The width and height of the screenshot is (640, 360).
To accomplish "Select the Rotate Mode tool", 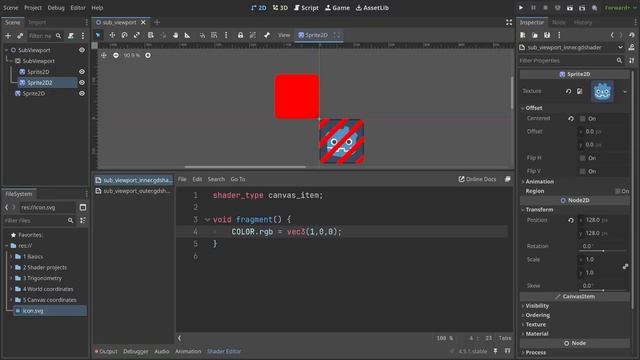I will click(x=124, y=35).
